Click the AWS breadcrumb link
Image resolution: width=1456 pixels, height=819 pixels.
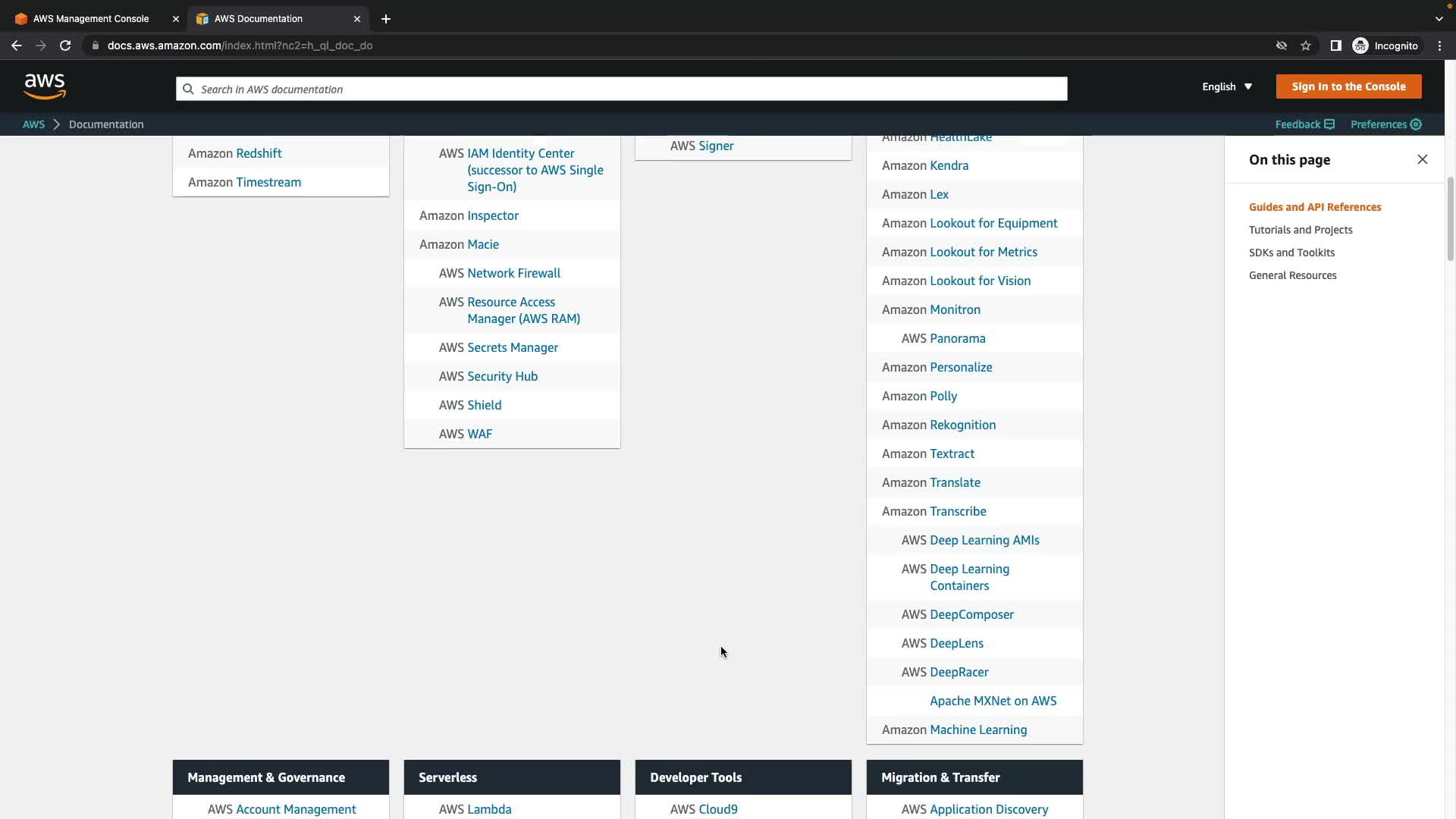33,124
